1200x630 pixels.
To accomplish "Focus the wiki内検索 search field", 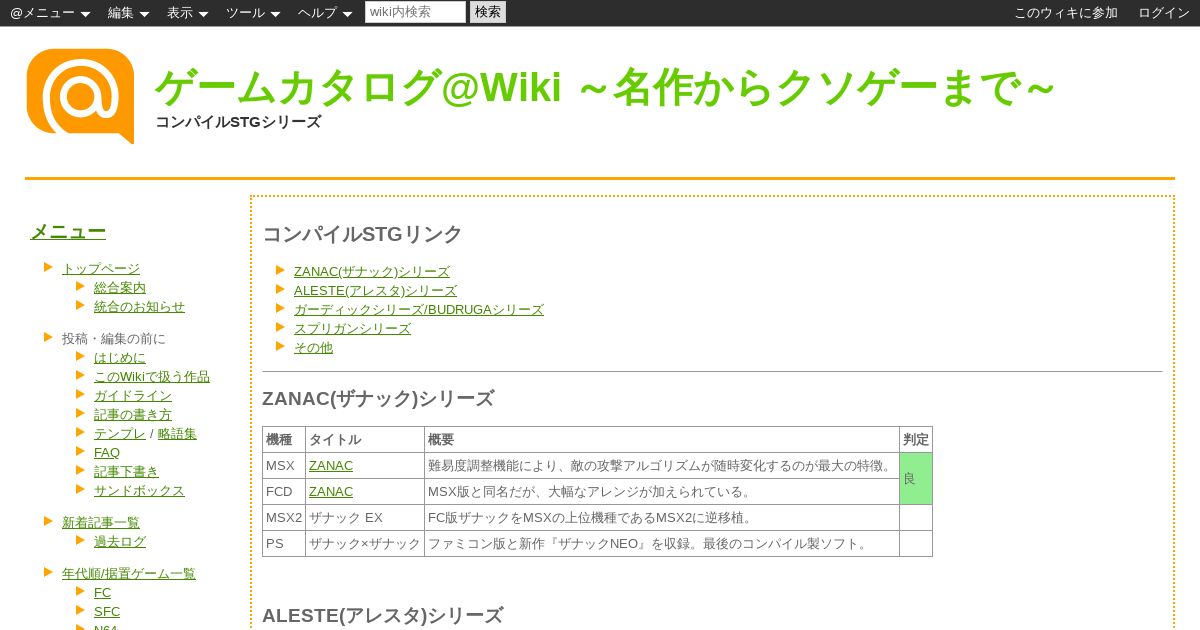I will click(x=415, y=12).
